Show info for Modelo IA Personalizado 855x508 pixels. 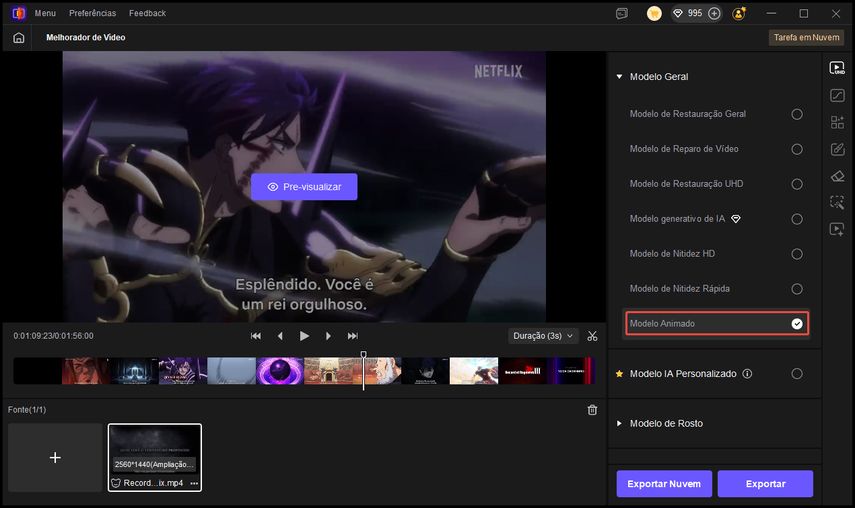click(747, 374)
